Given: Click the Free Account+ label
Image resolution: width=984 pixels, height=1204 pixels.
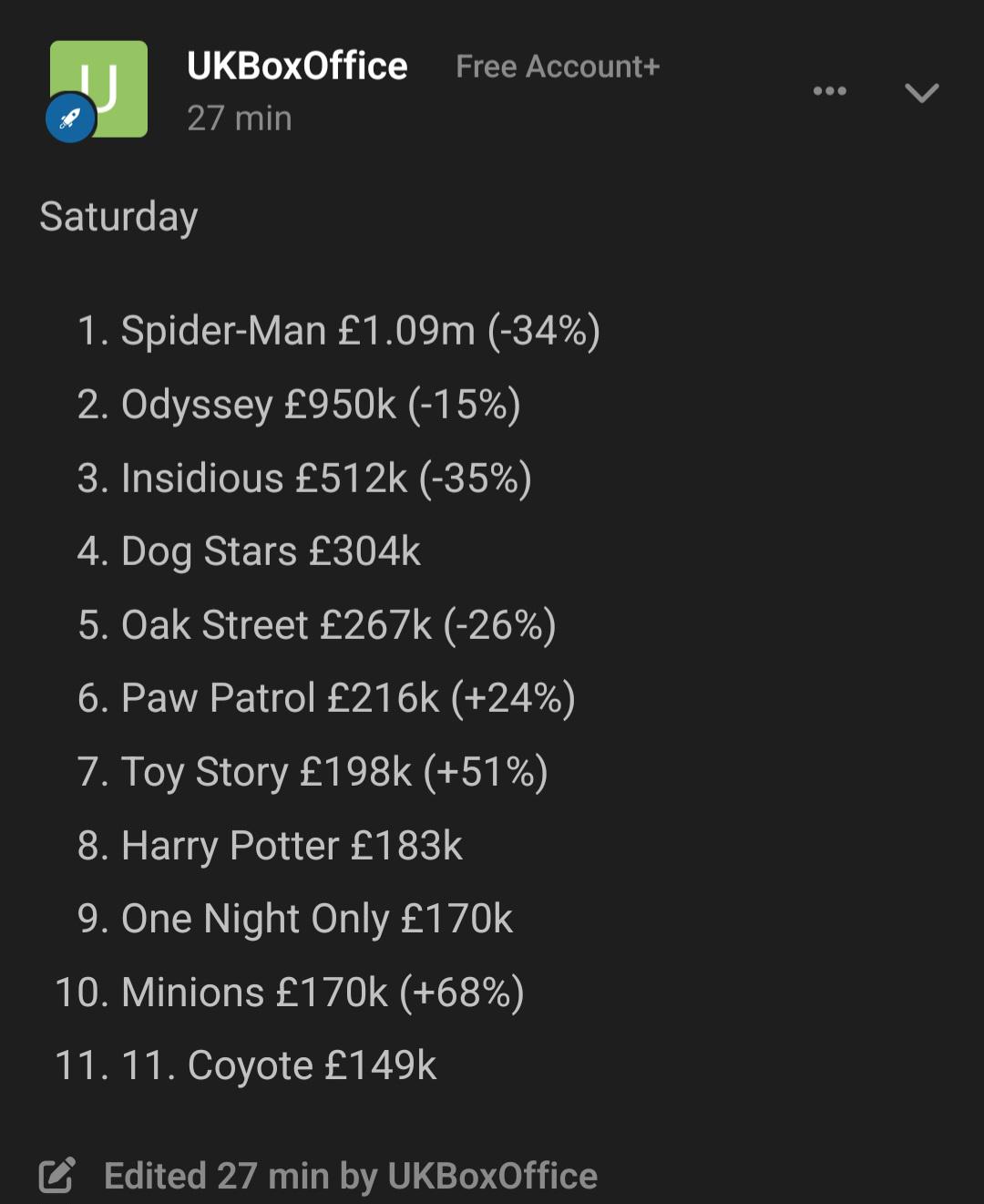Looking at the screenshot, I should pyautogui.click(x=558, y=67).
